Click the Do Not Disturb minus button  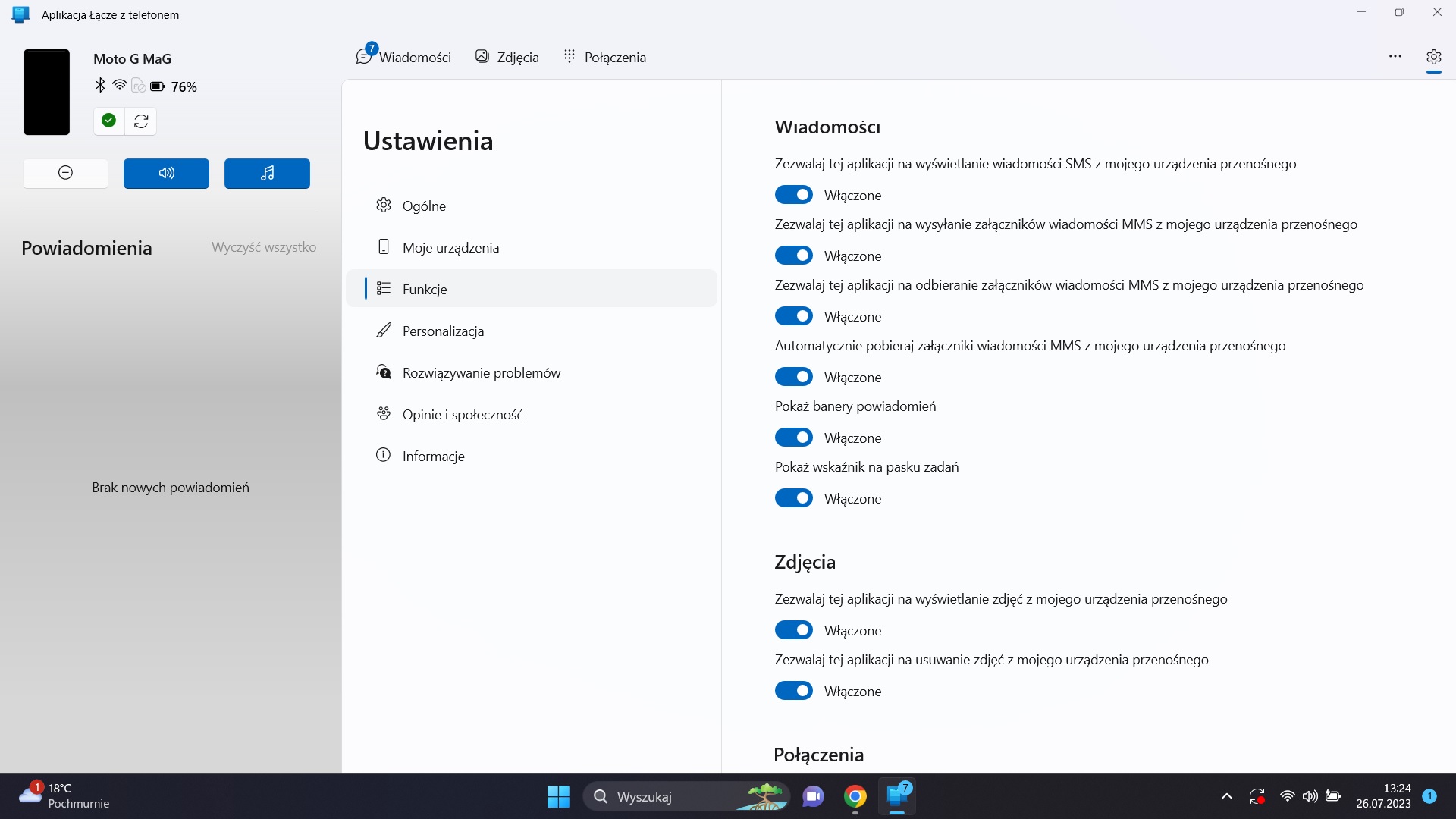[x=65, y=173]
